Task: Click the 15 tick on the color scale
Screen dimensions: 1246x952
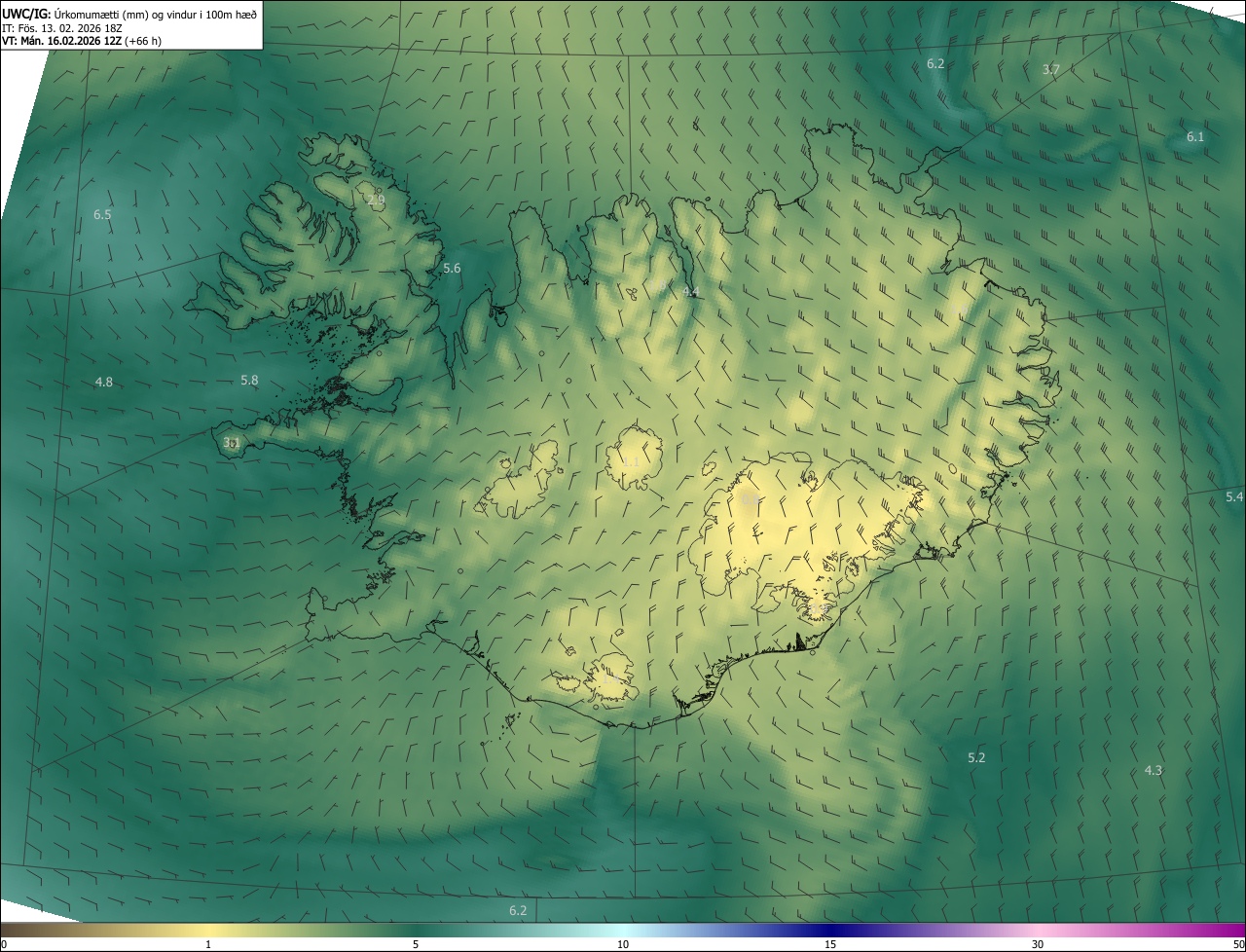Action: (x=830, y=944)
